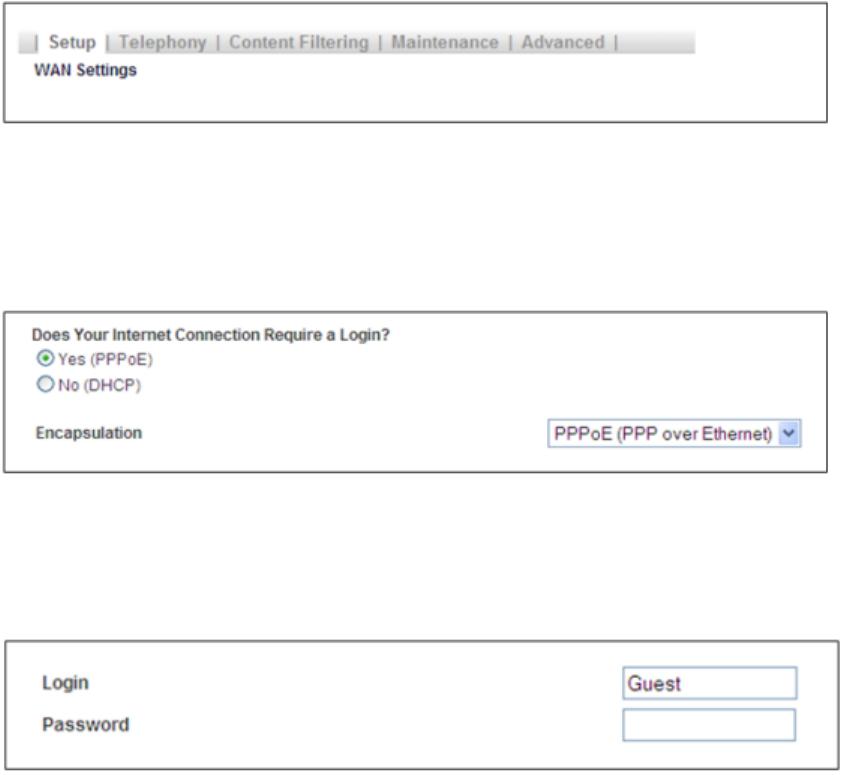846x775 pixels.
Task: Focus the Login input field
Action: (x=709, y=684)
